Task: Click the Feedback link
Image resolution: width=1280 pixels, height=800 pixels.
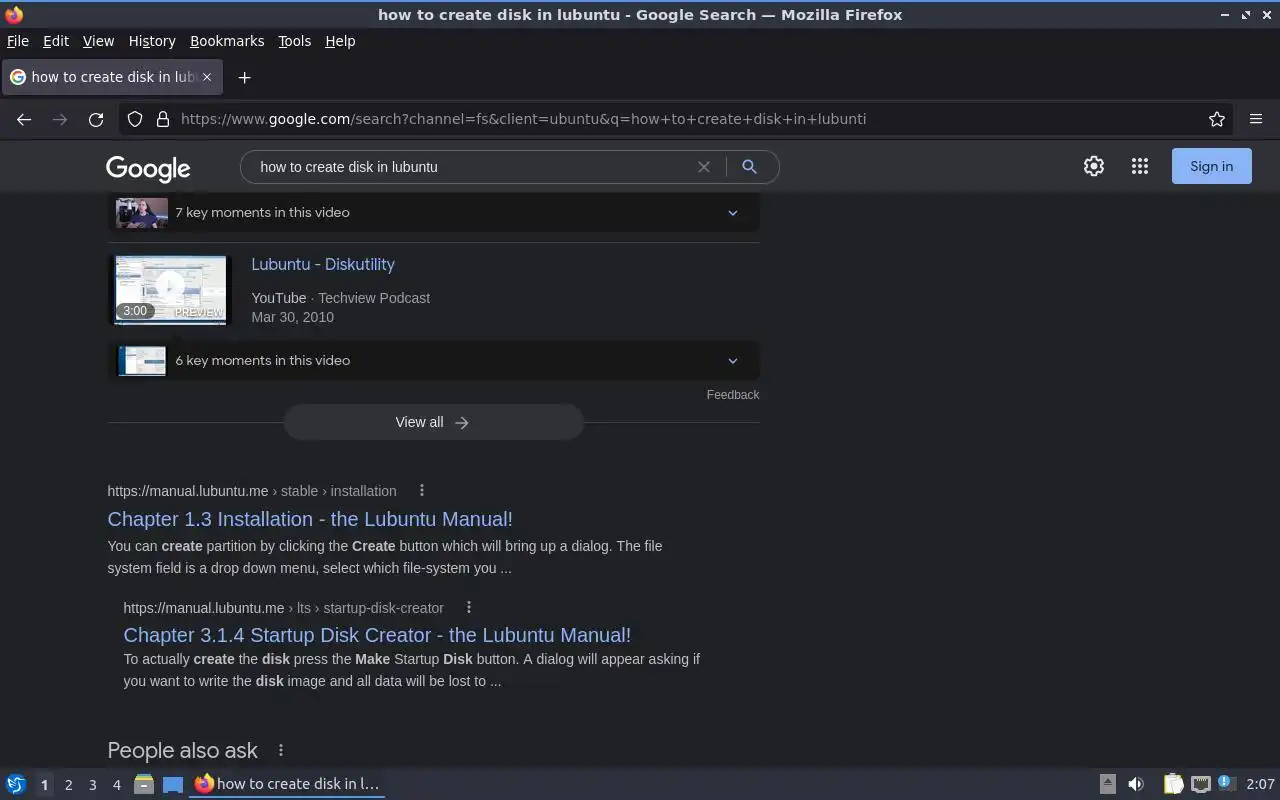Action: 733,395
